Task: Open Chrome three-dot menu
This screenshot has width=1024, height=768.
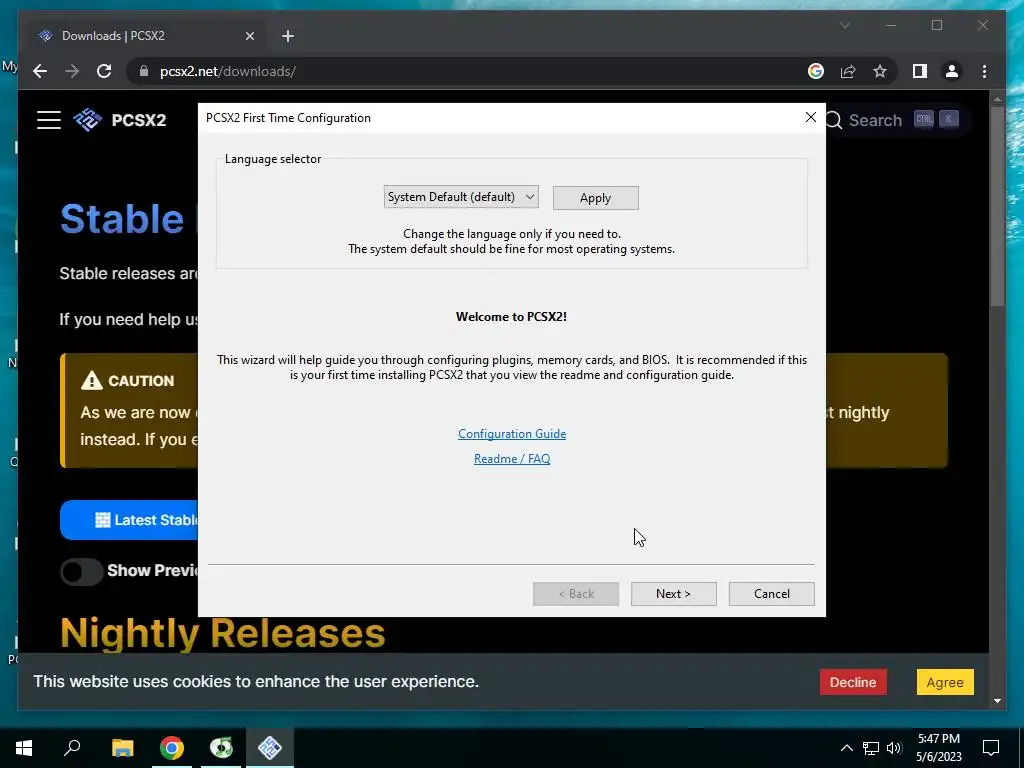Action: (x=984, y=71)
